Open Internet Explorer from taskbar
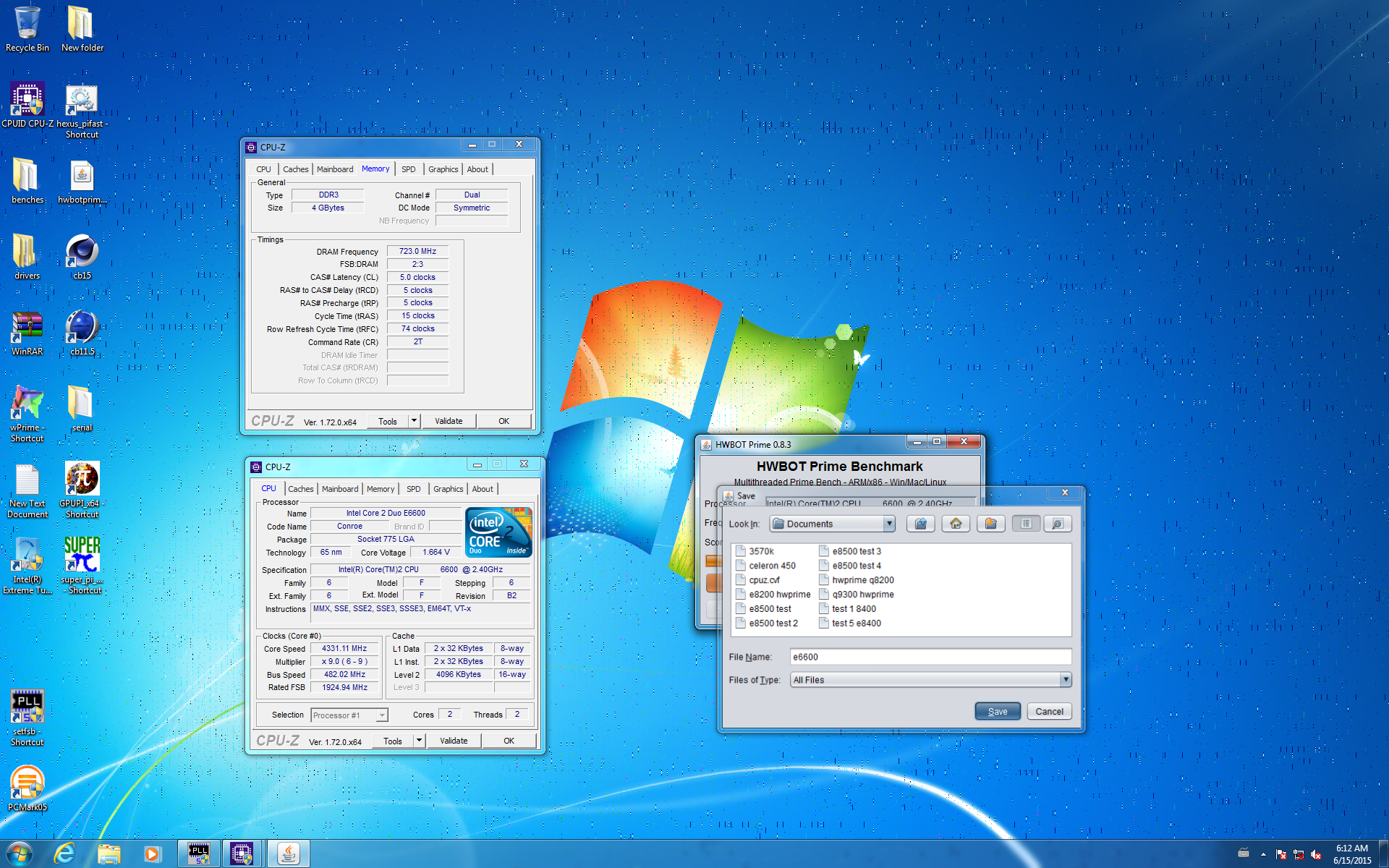Screen dimensions: 1389x868 click(64, 854)
